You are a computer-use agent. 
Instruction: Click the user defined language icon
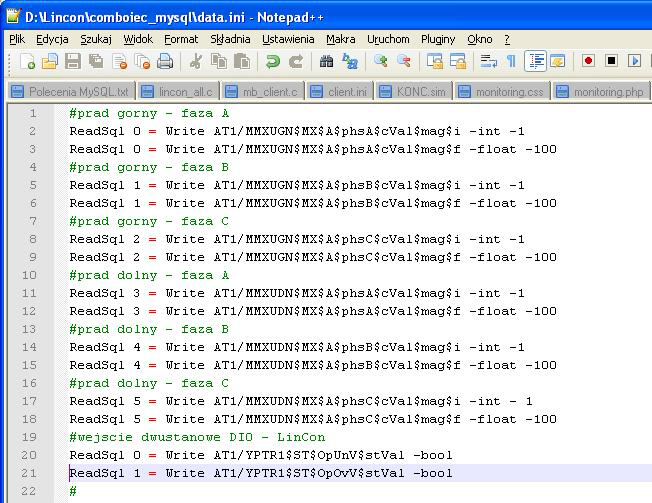[x=558, y=62]
